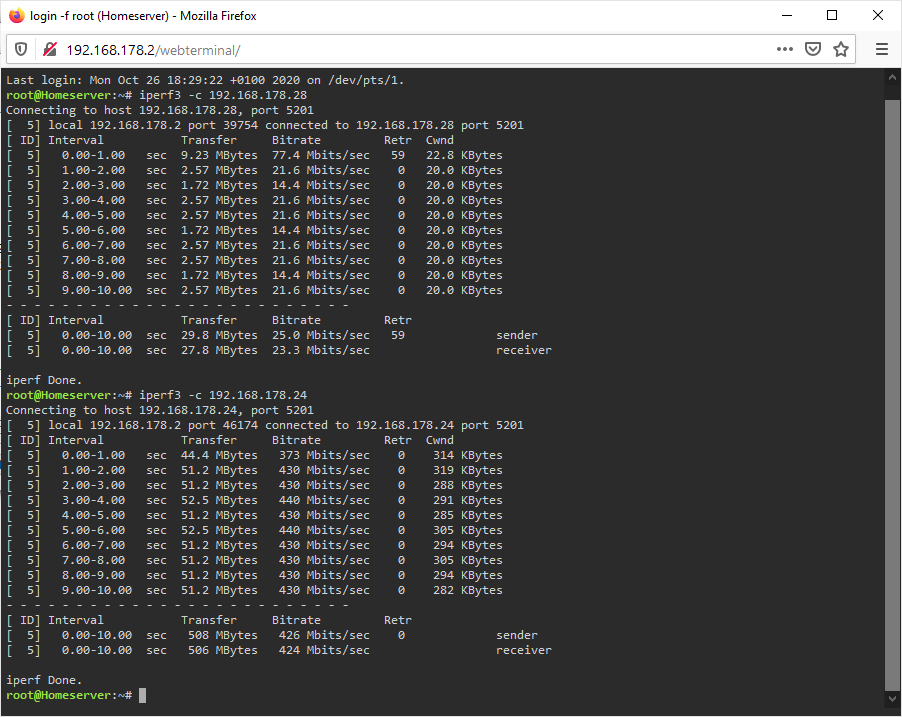Viewport: 902px width, 717px height.
Task: Minimize the Firefox window
Action: point(787,16)
